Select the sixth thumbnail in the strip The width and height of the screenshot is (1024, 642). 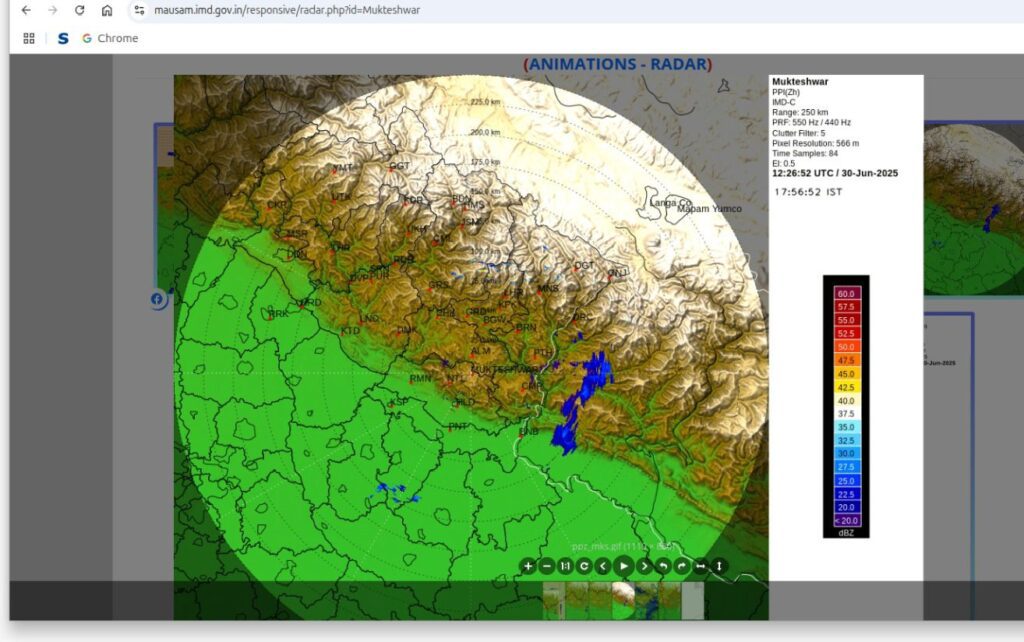669,600
